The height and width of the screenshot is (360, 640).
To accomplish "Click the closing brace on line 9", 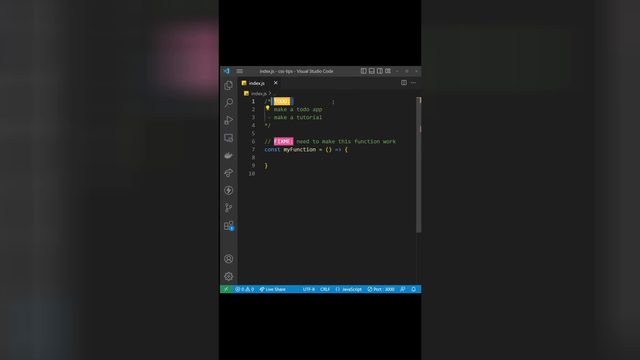I will [266, 166].
